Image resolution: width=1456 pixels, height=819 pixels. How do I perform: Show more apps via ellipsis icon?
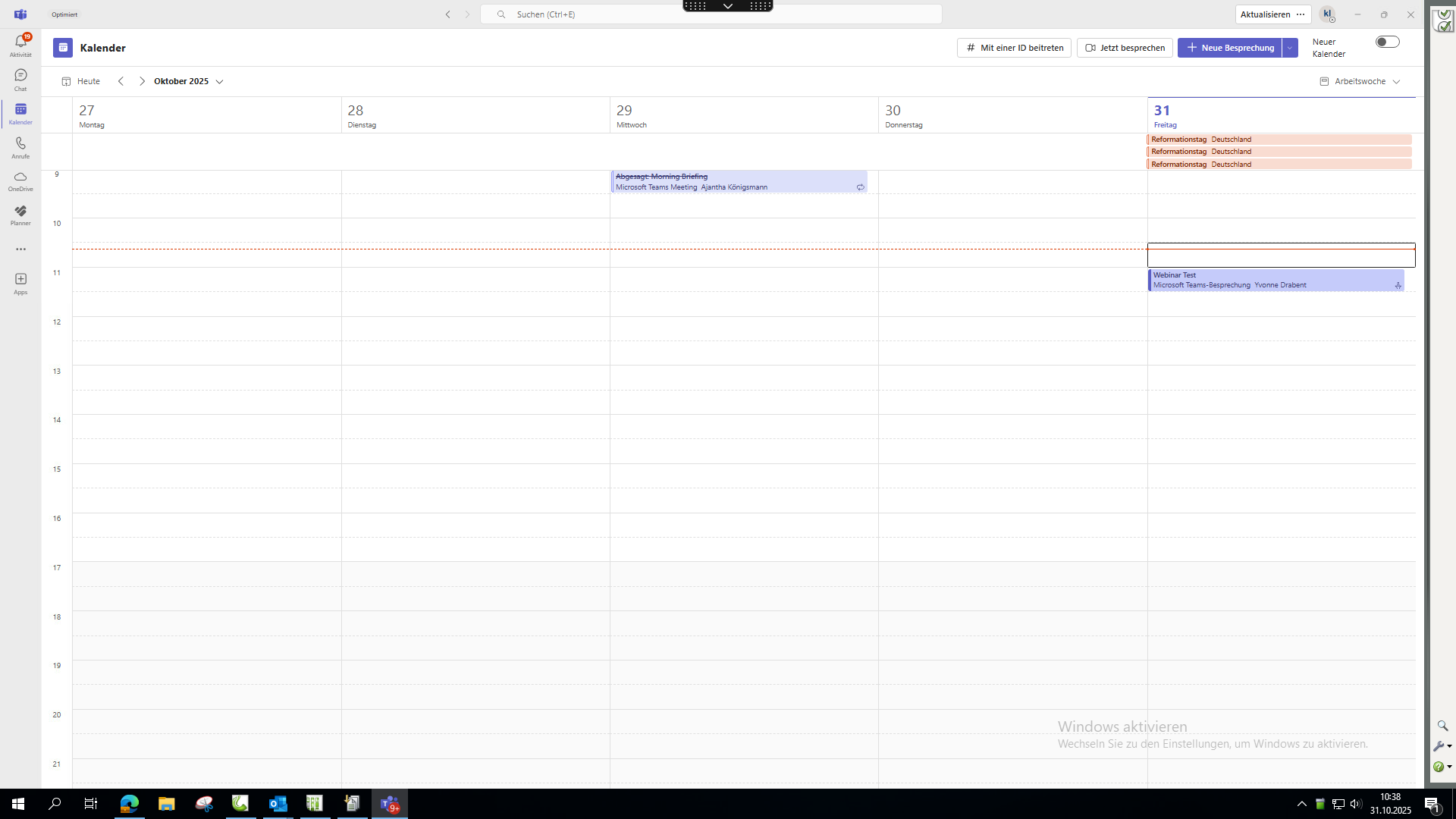point(20,249)
